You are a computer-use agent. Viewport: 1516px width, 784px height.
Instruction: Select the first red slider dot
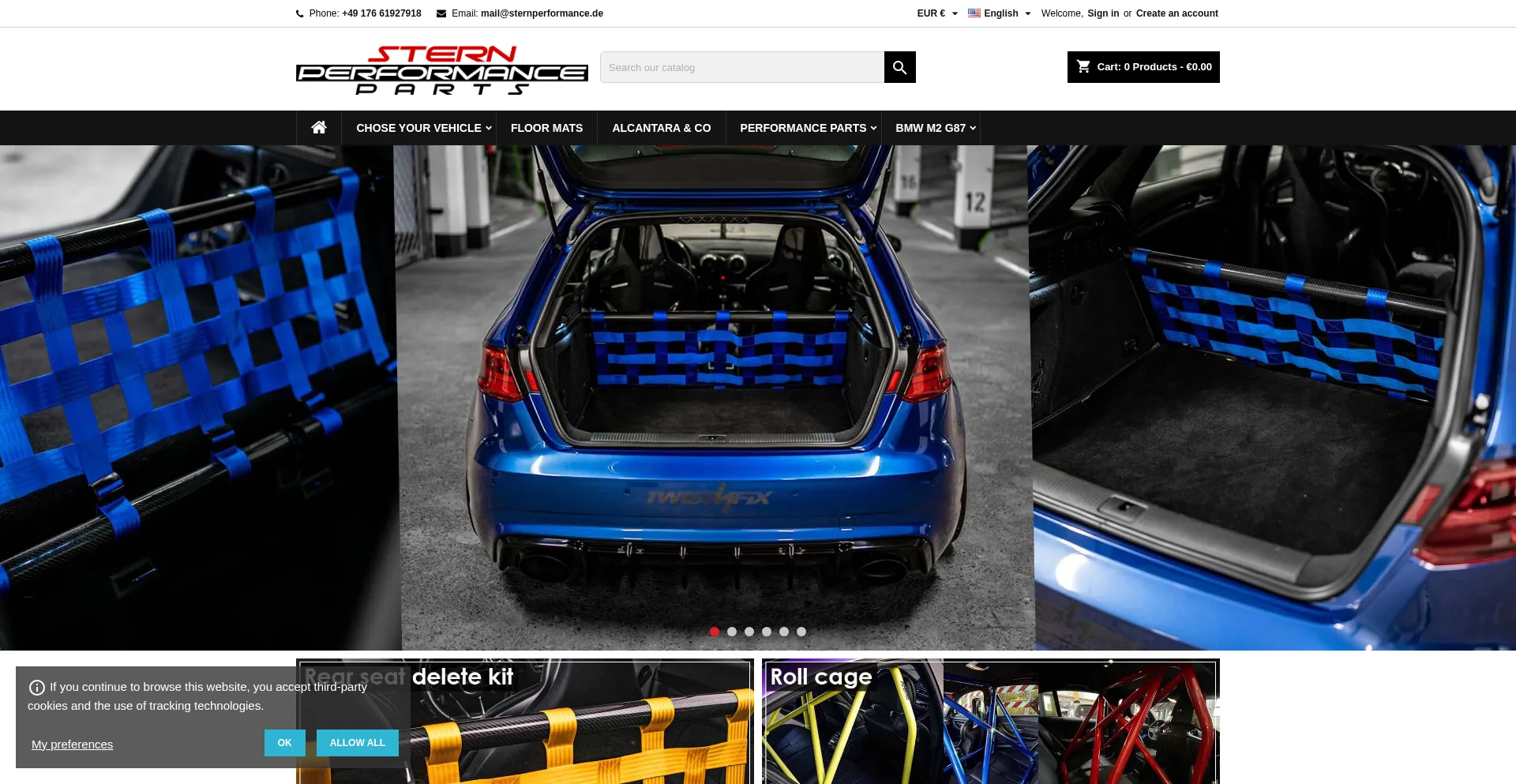715,632
